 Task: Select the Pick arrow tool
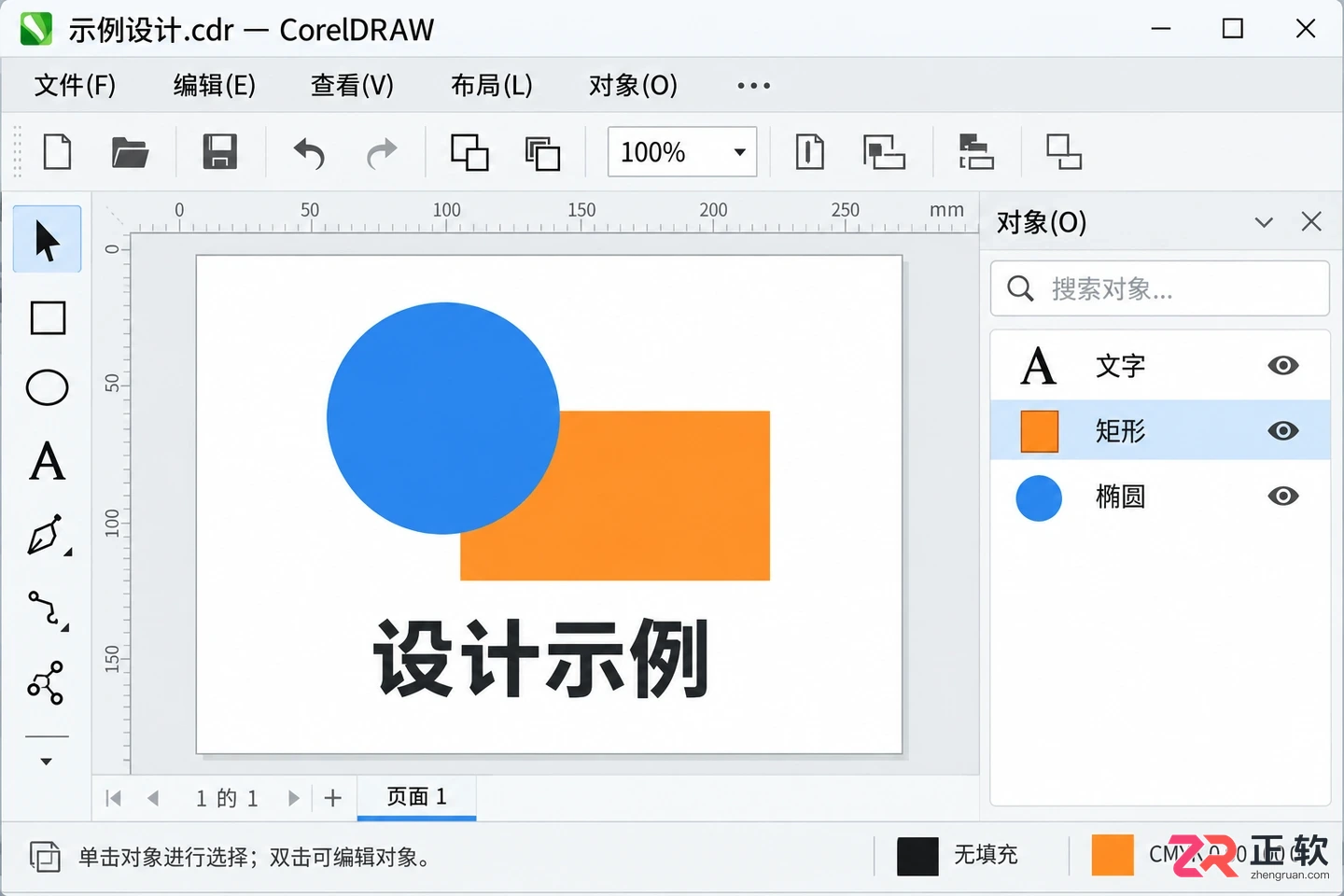(x=48, y=240)
